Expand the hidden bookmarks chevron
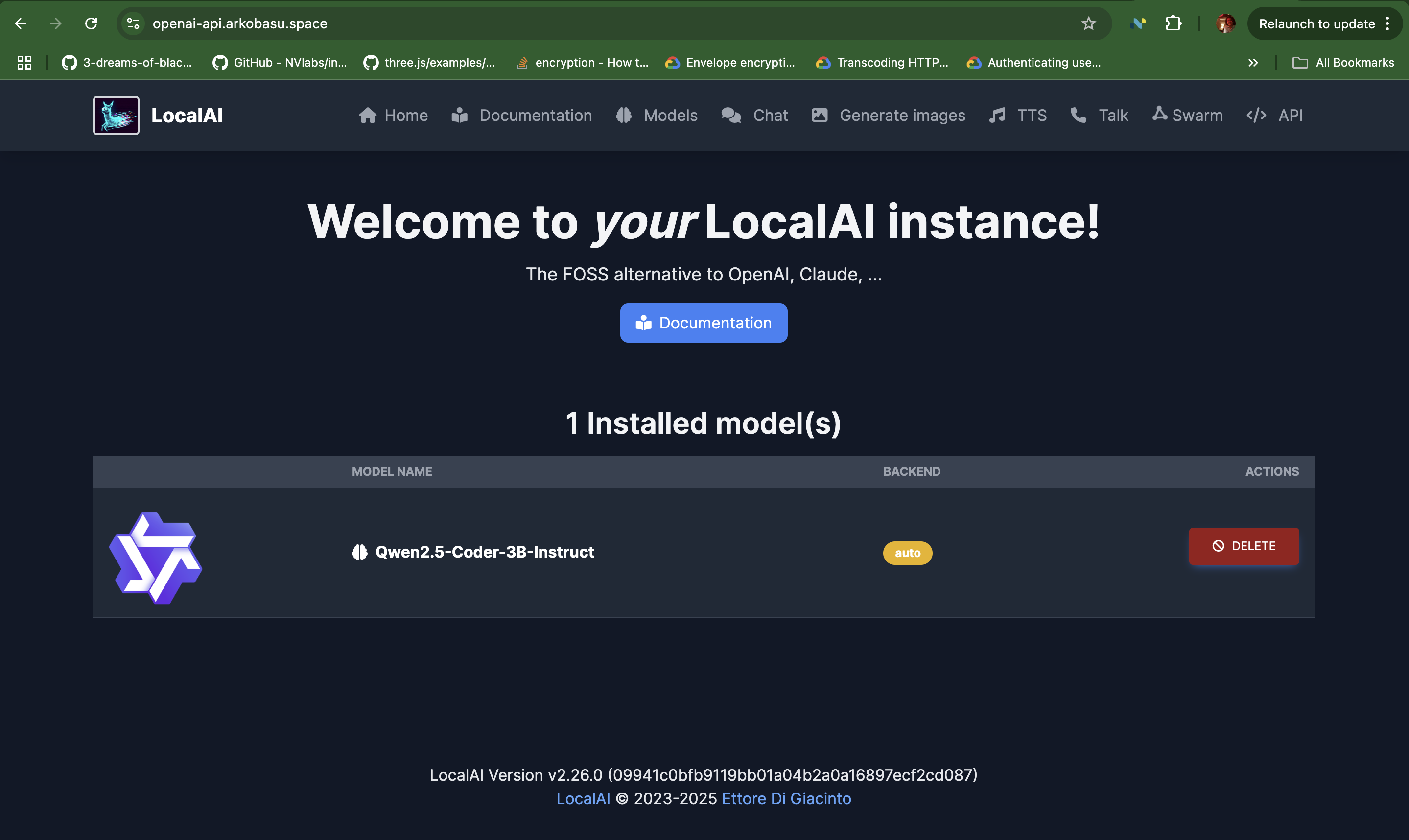Viewport: 1409px width, 840px height. (1253, 62)
